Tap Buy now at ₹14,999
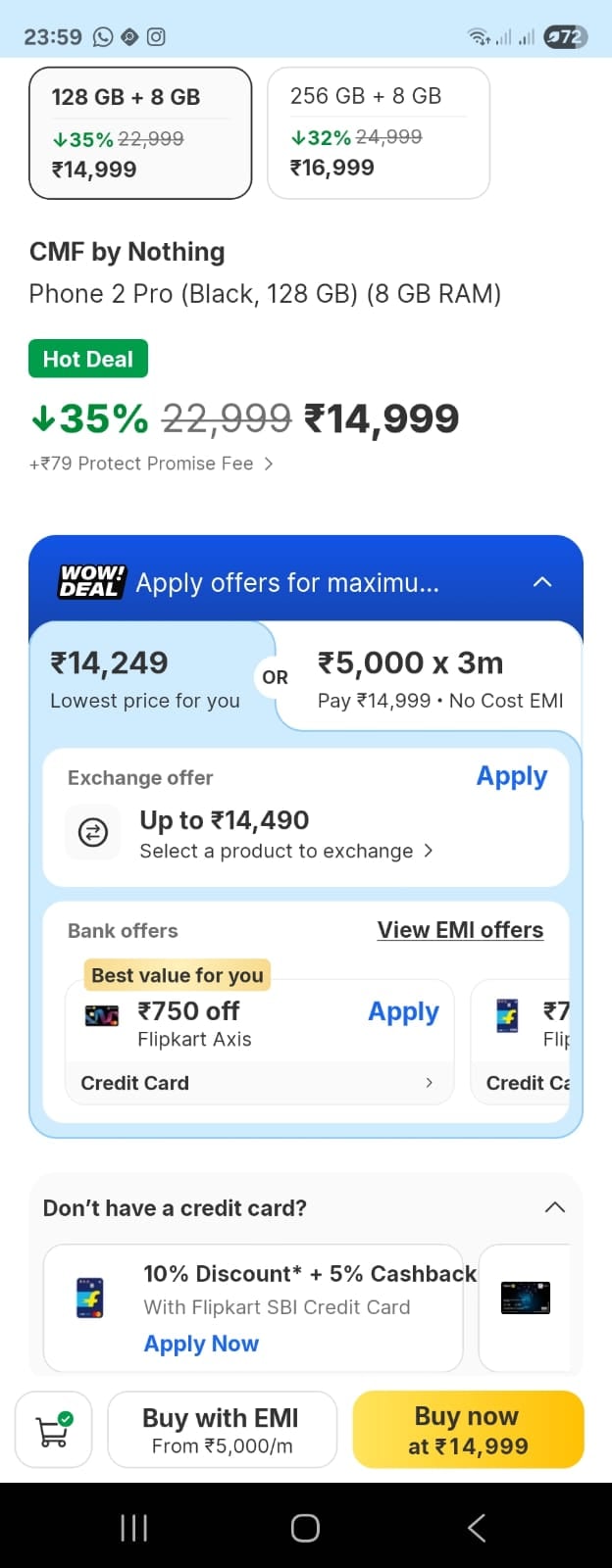 [x=468, y=1430]
